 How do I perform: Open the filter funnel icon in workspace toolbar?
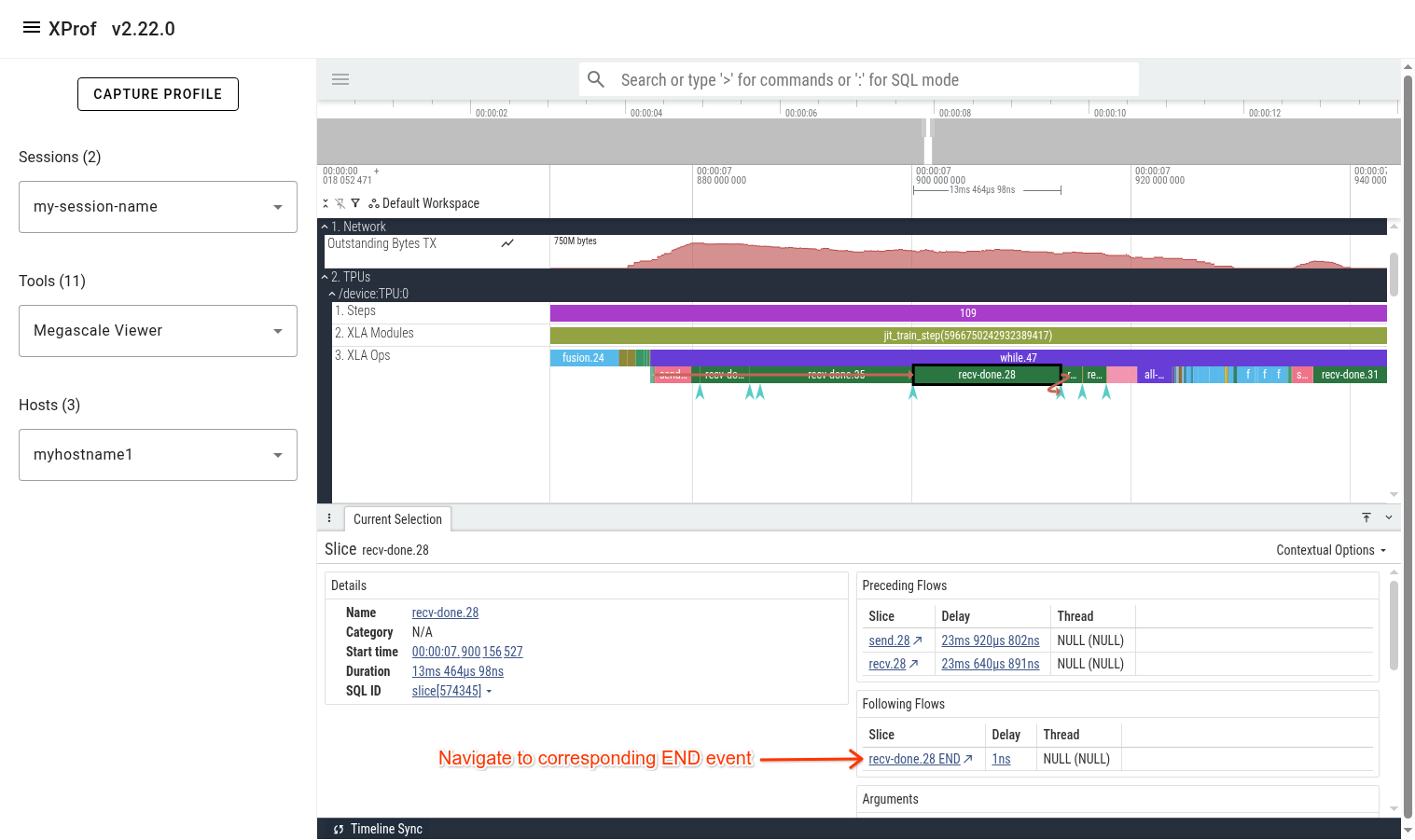point(354,202)
